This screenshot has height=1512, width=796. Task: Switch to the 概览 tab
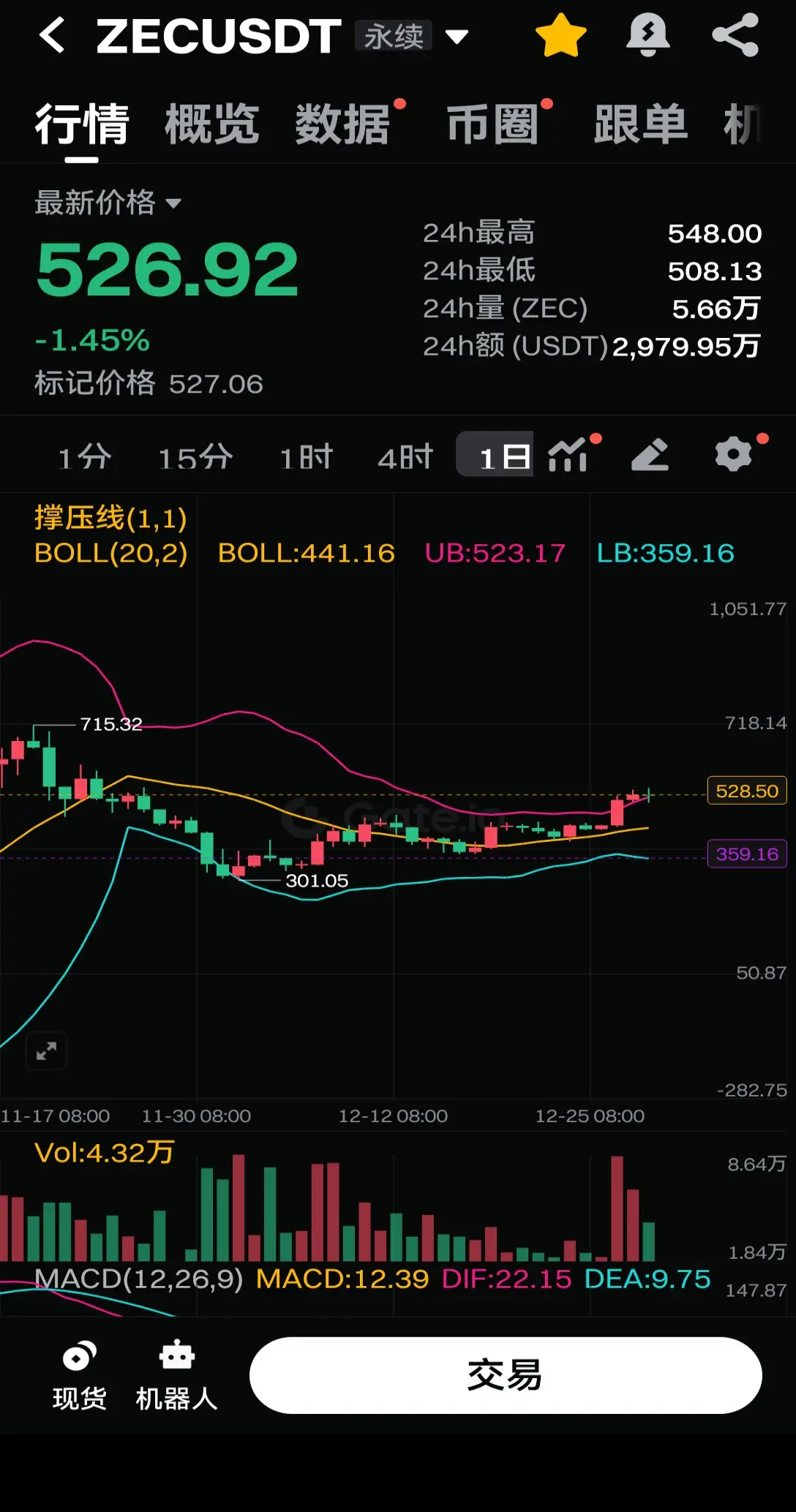[212, 124]
